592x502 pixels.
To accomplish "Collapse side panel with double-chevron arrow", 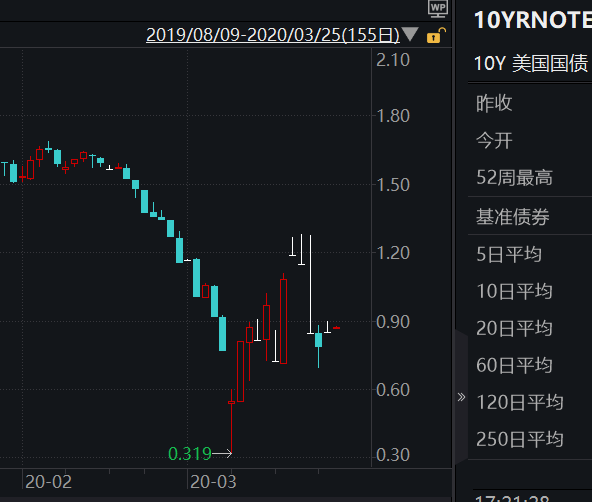I will 461,397.
